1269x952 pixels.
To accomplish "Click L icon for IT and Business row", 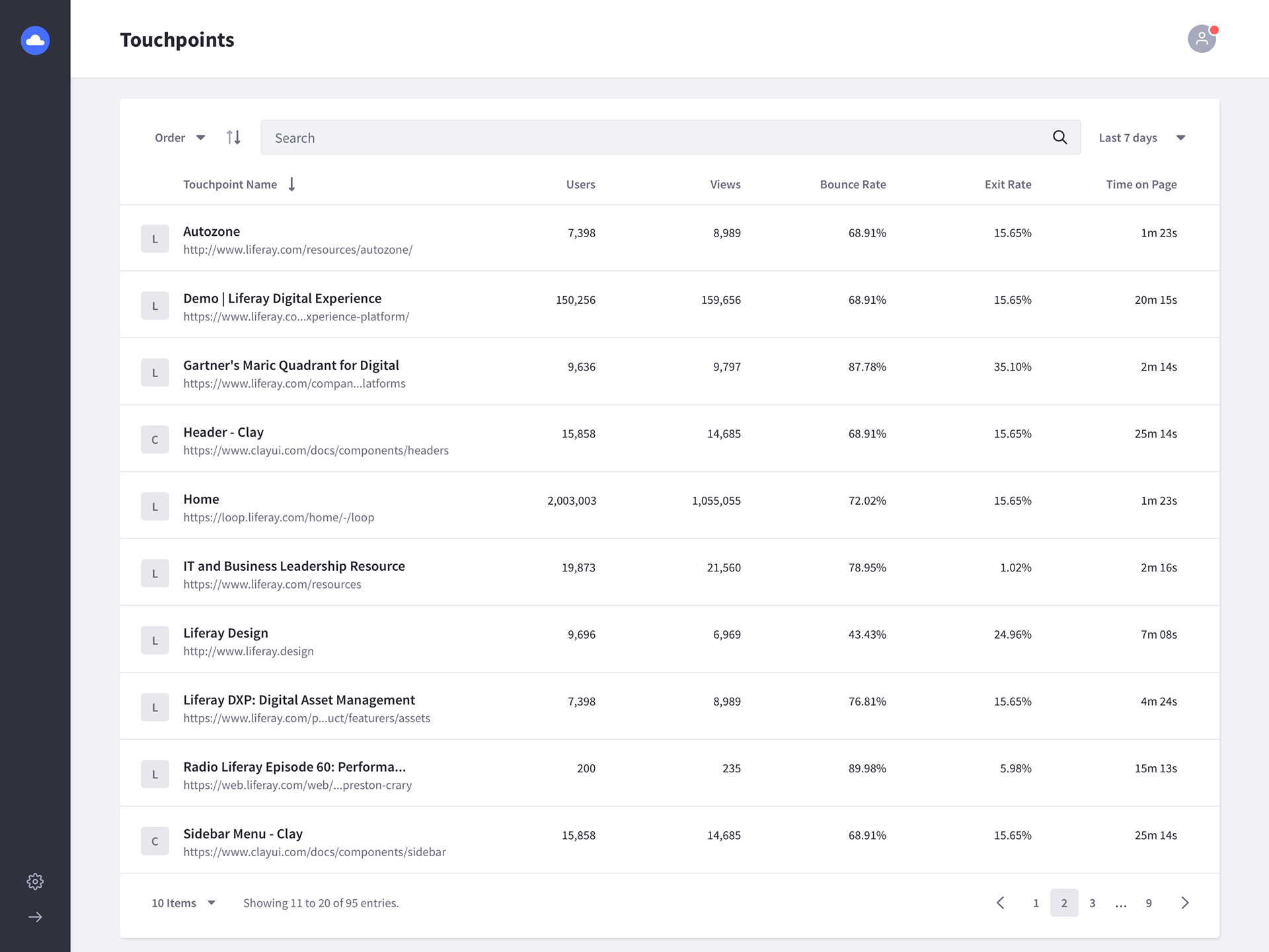I will point(155,573).
